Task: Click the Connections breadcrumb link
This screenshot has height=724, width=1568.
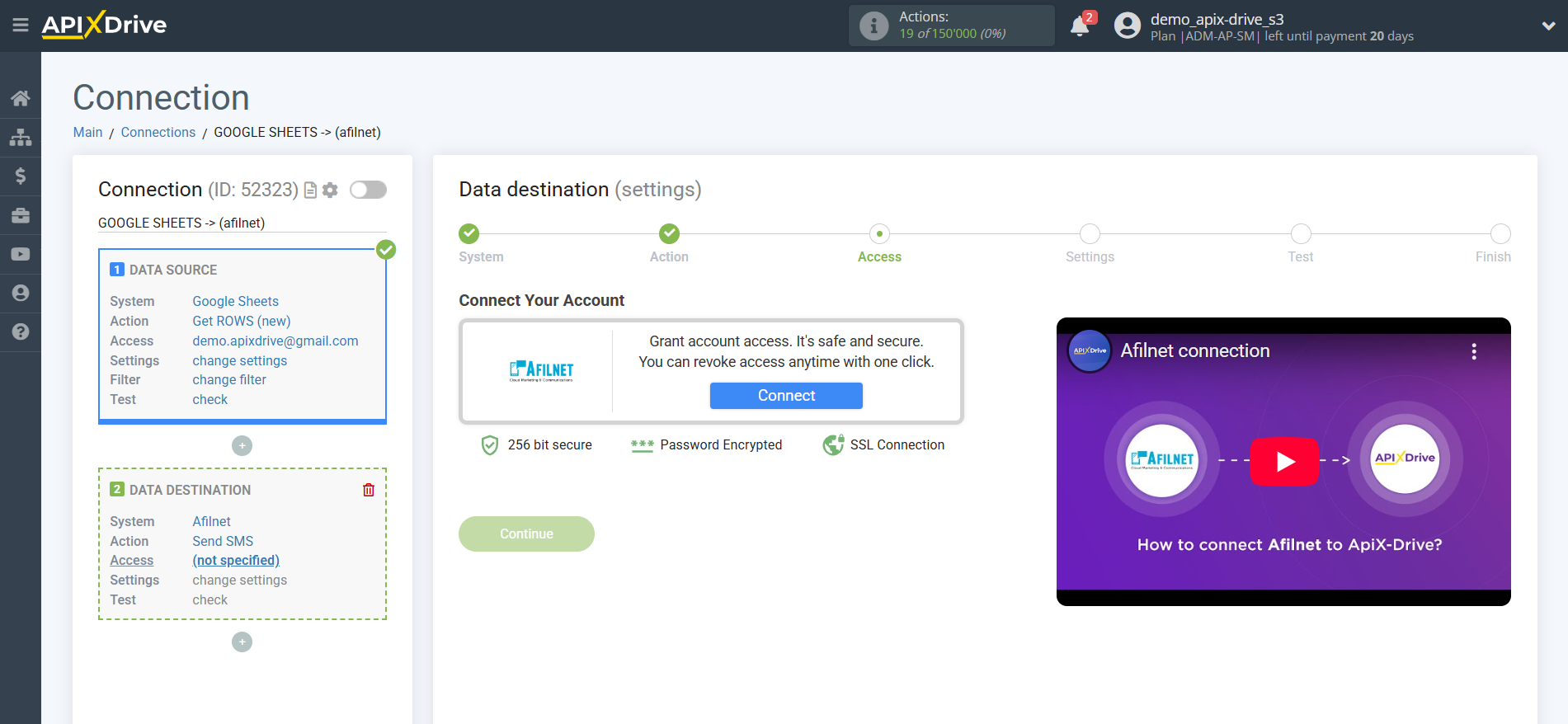Action: click(x=158, y=132)
